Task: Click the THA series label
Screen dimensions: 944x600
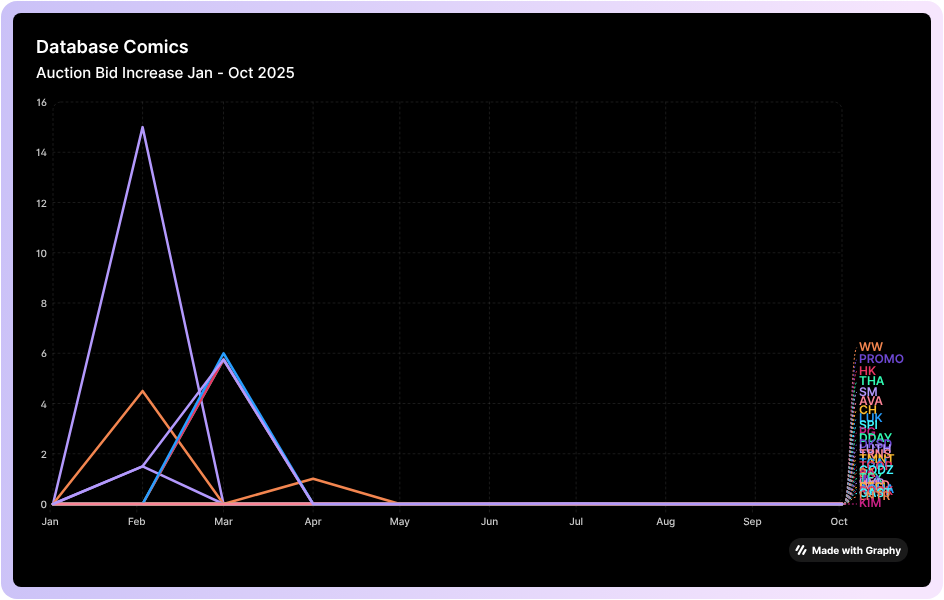Action: (871, 381)
